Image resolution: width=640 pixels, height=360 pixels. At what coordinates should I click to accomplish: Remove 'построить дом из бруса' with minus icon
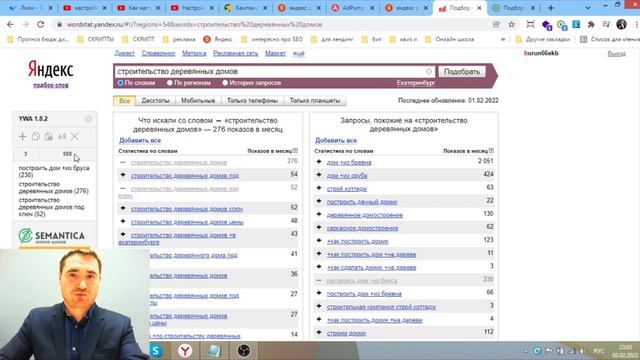pos(319,280)
